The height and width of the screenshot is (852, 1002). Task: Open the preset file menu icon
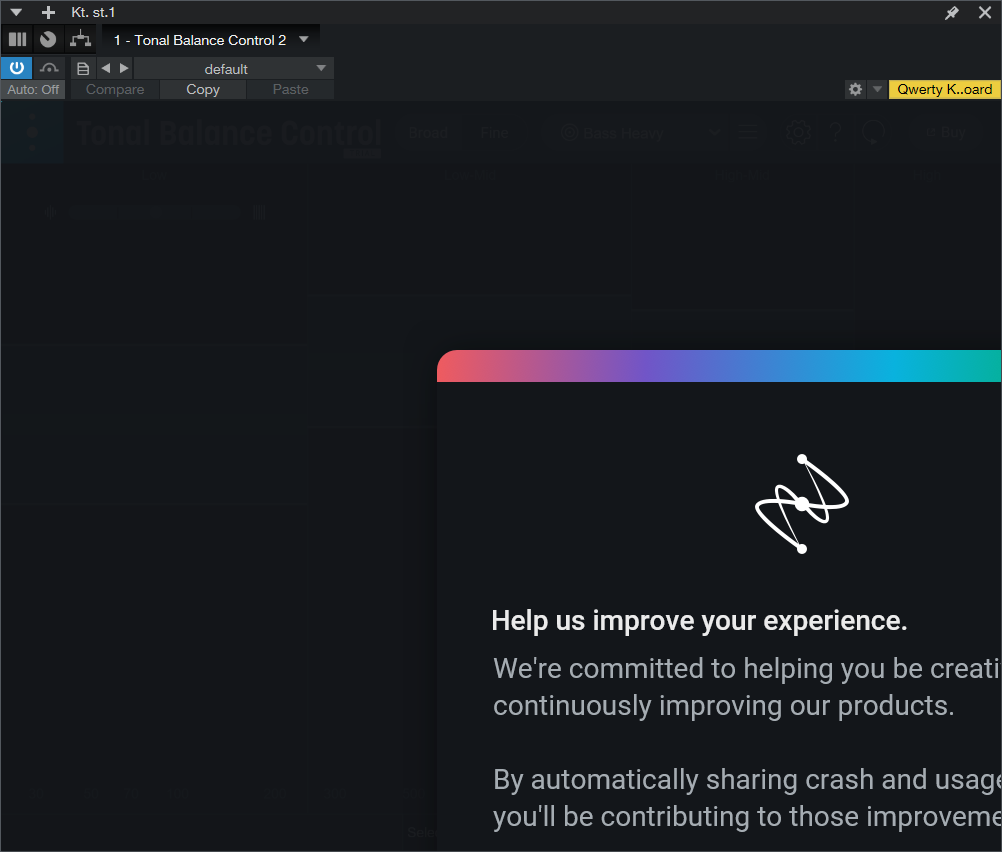[83, 68]
